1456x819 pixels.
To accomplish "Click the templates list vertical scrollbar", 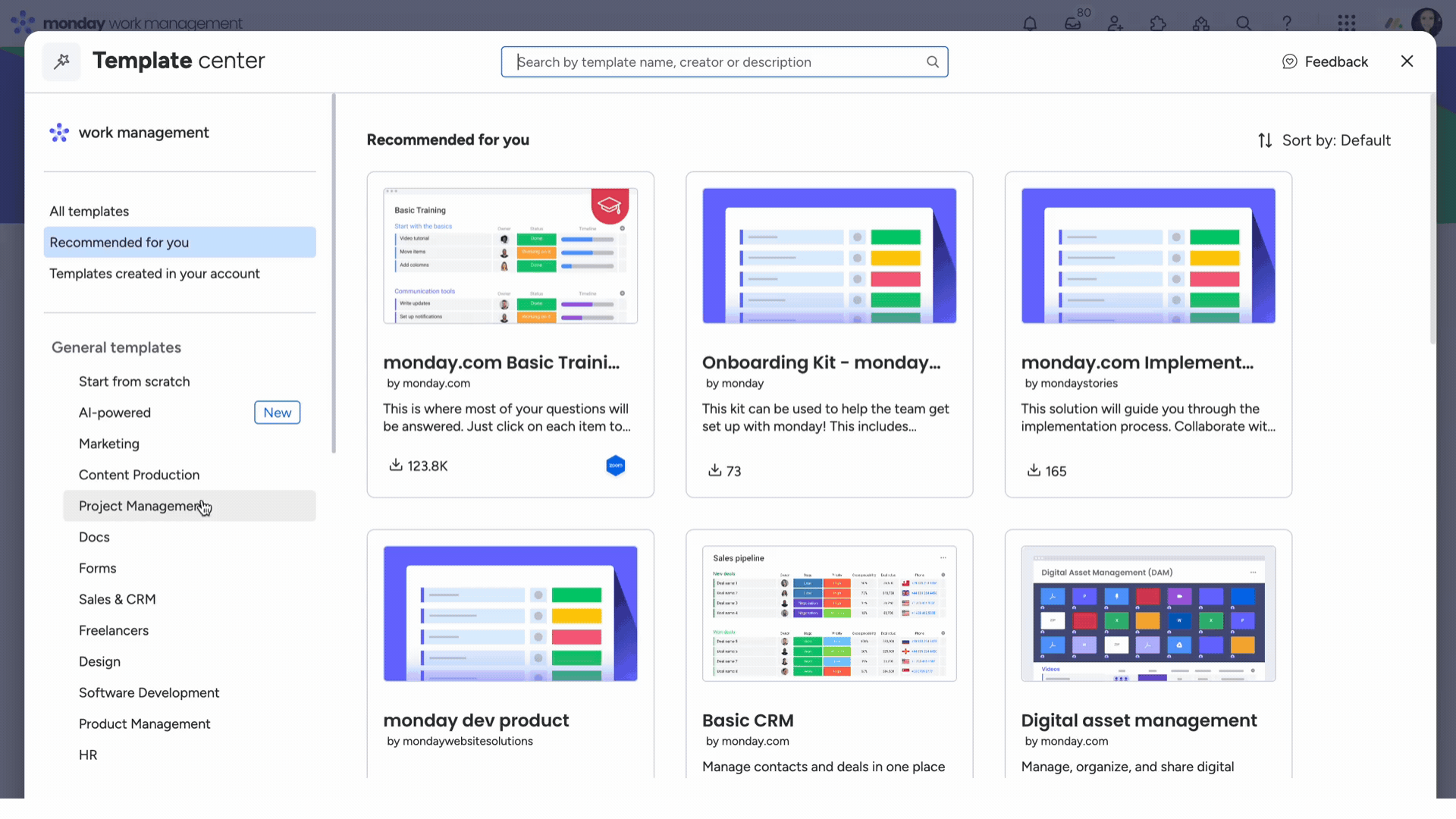I will click(1432, 218).
